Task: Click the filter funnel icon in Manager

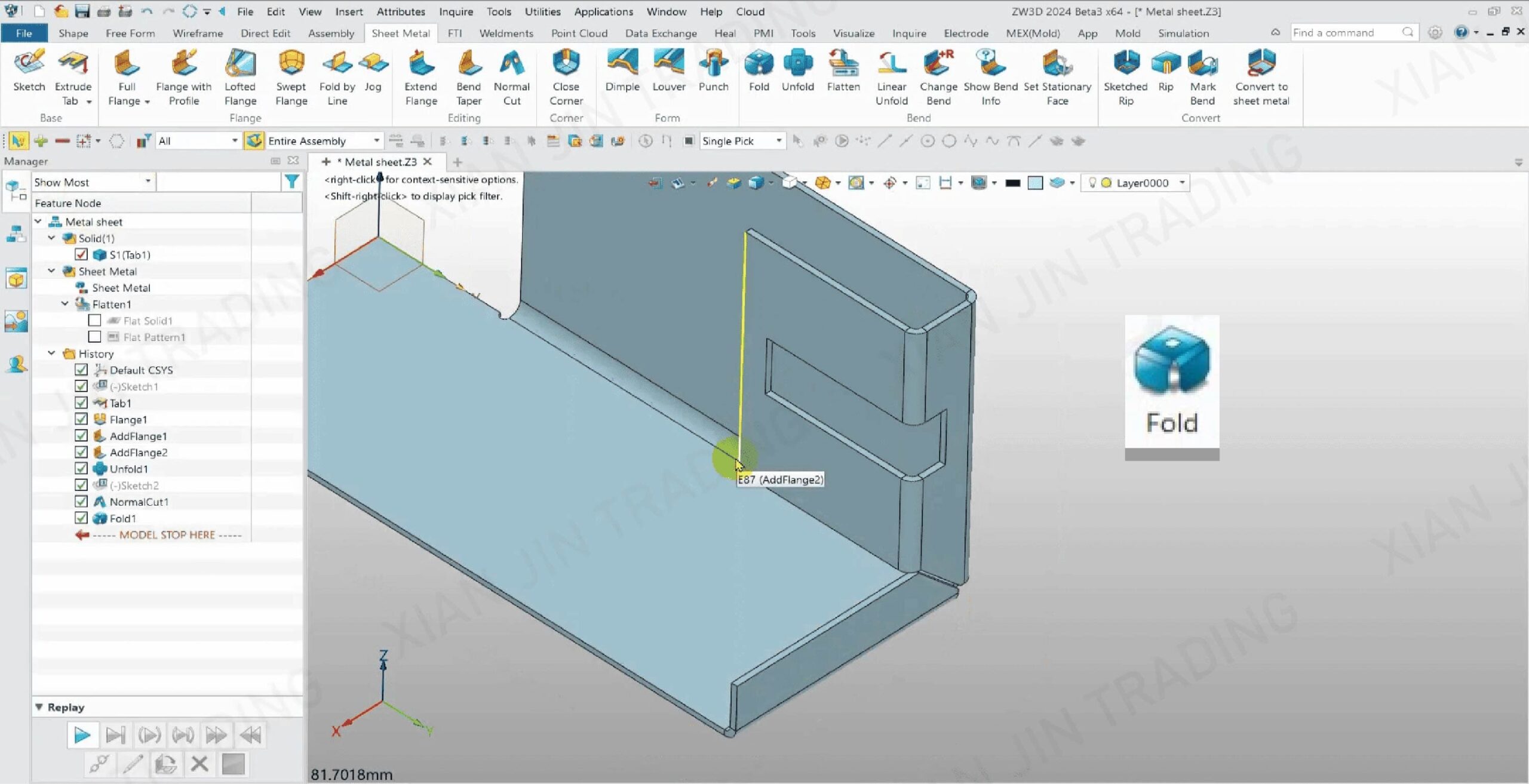Action: (292, 182)
